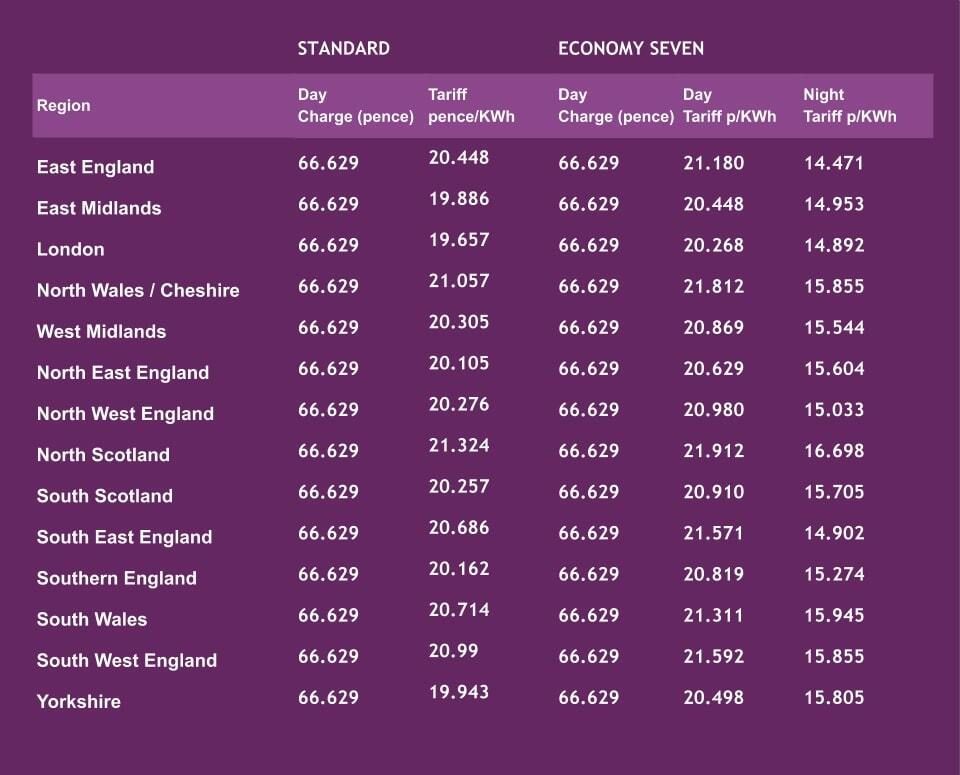Select the 20.99 South West standard tariff
This screenshot has width=960, height=775.
453,650
